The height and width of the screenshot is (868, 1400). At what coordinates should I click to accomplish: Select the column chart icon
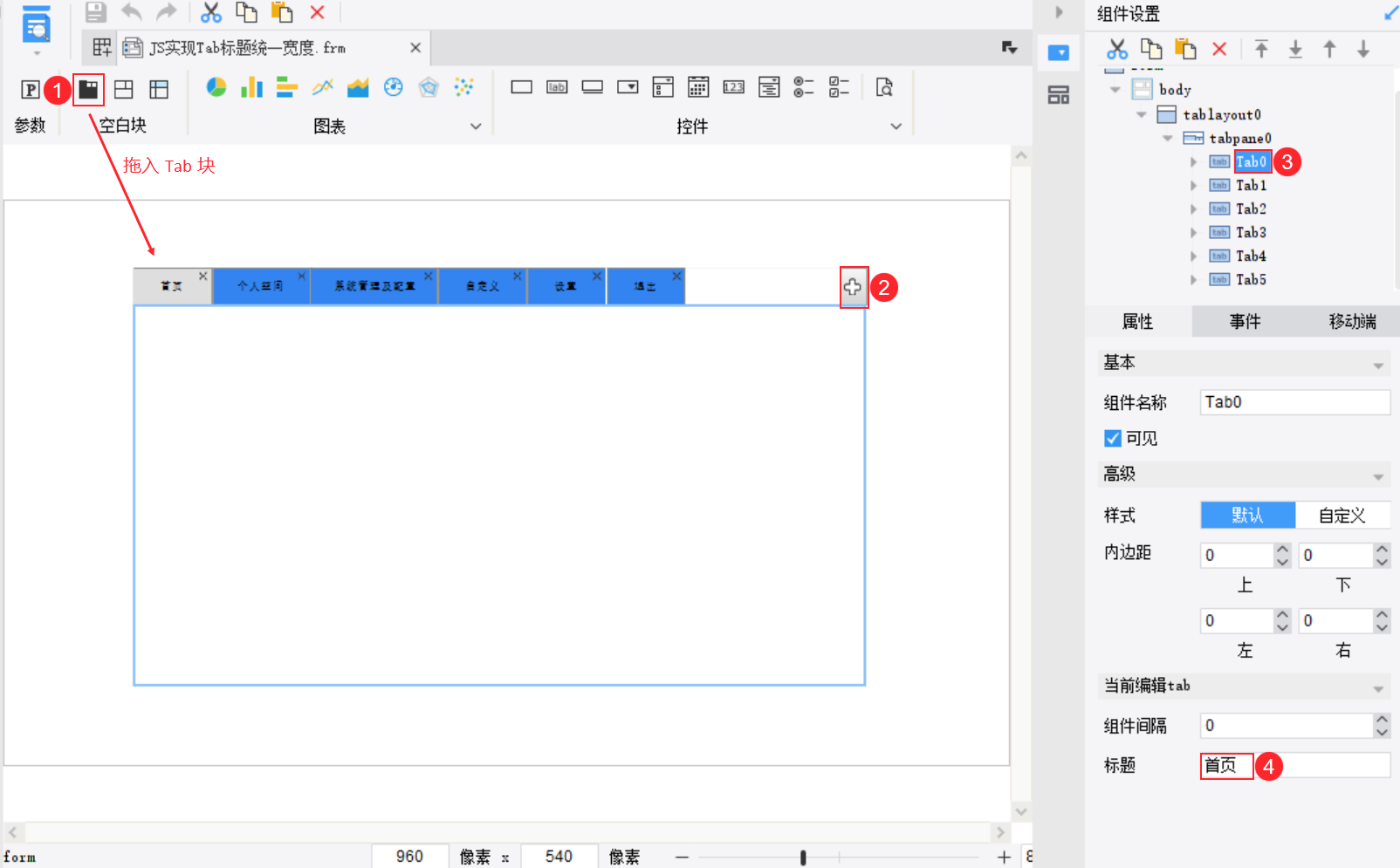251,87
